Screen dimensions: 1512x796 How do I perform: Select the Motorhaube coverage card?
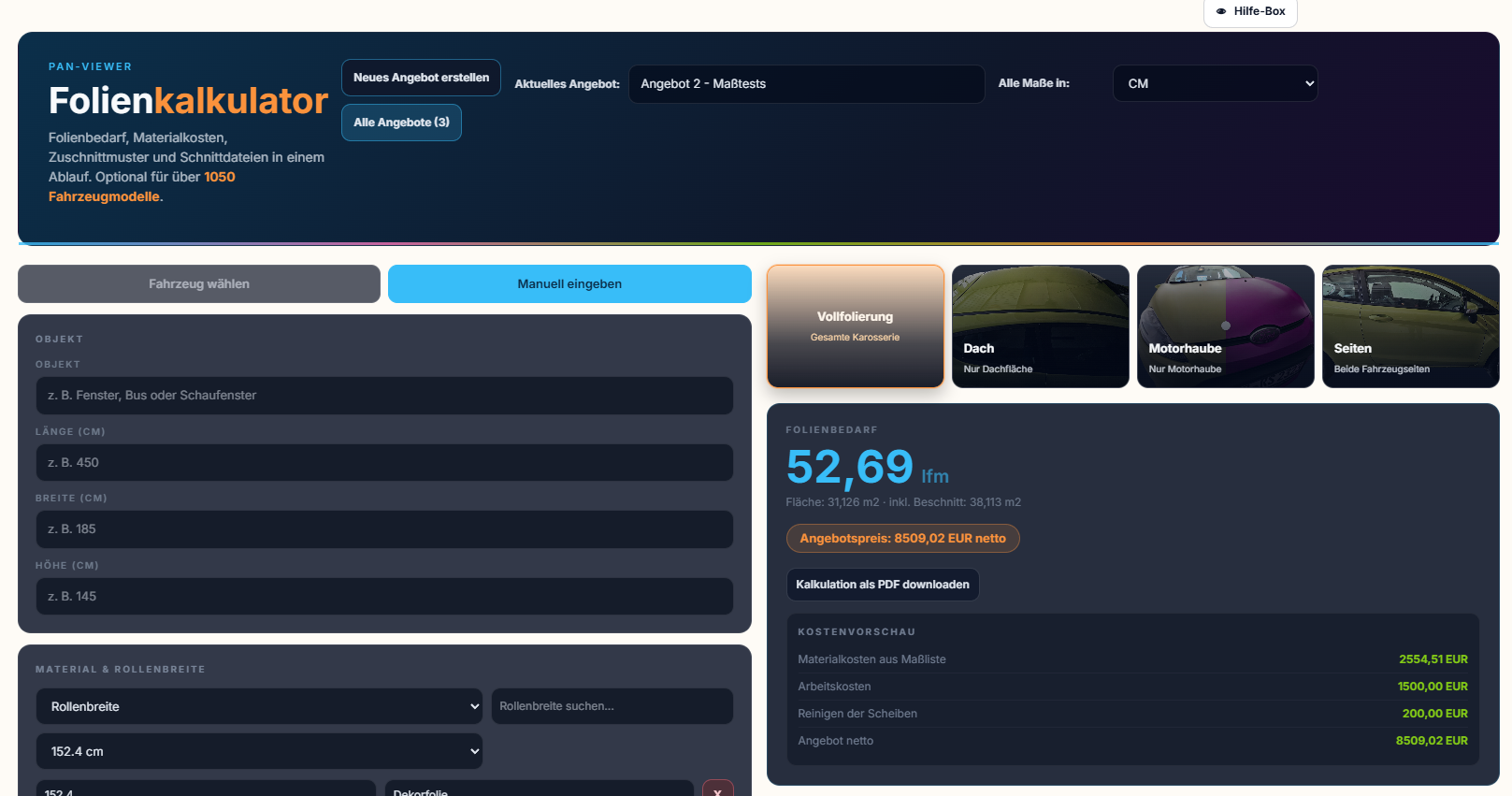click(x=1225, y=326)
